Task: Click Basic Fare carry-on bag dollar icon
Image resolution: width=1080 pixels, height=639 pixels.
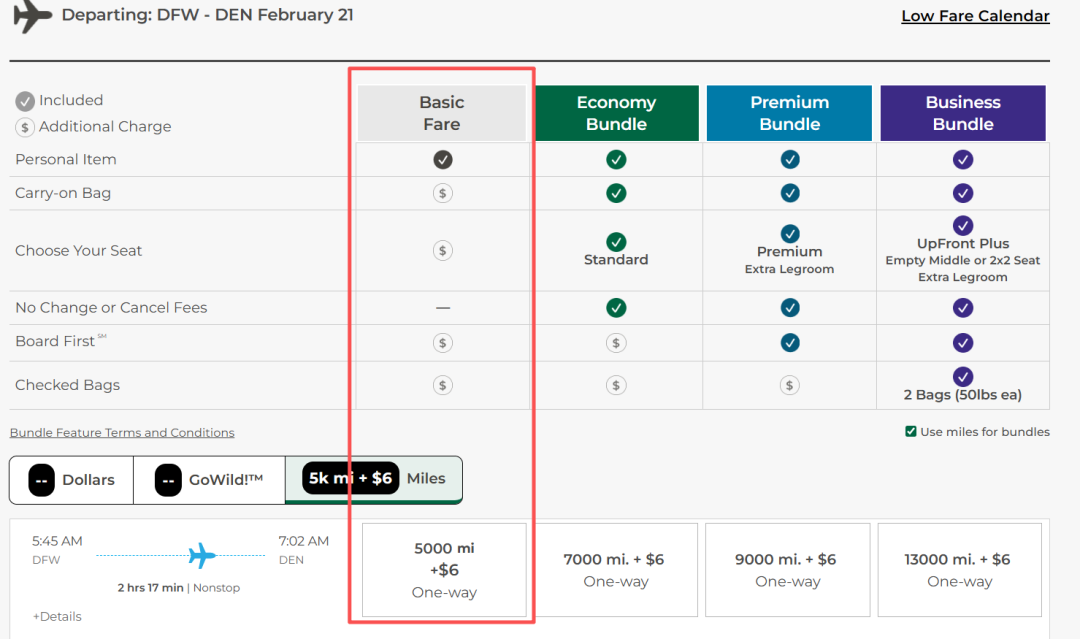Action: 443,193
